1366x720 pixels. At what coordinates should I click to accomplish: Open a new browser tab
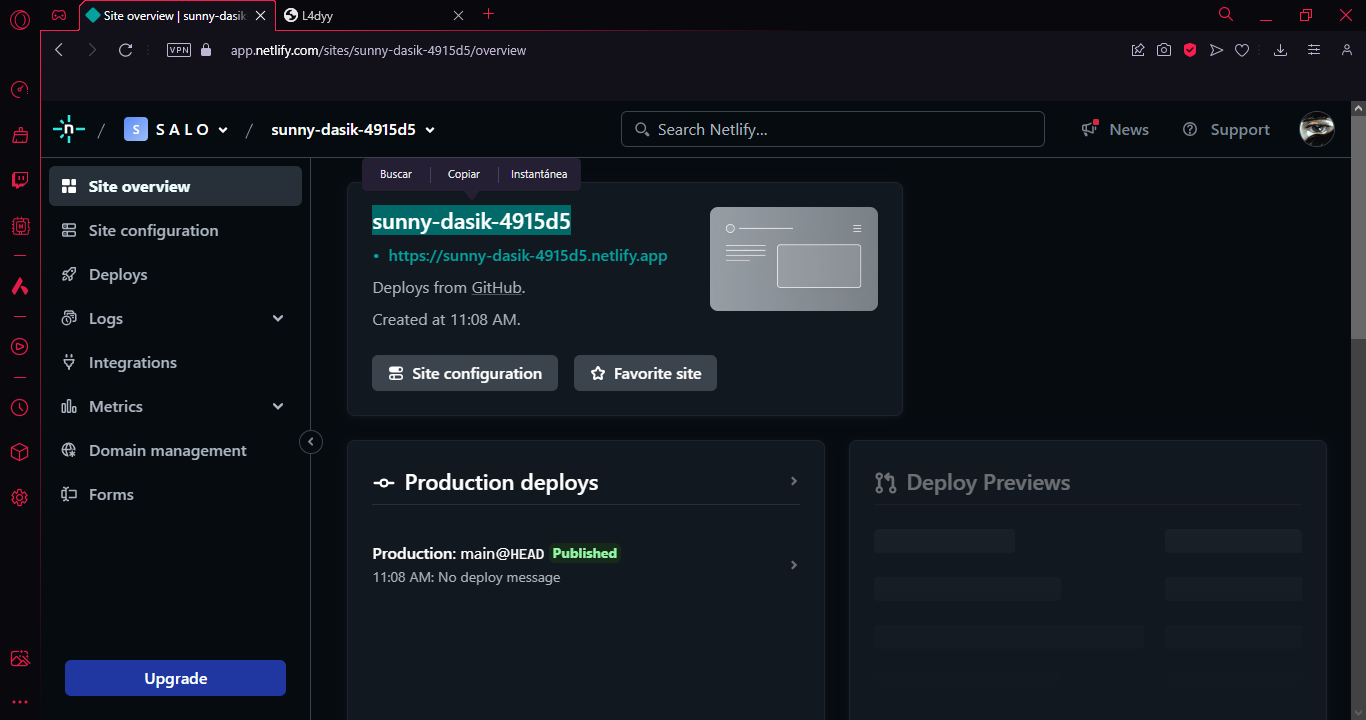click(x=488, y=14)
